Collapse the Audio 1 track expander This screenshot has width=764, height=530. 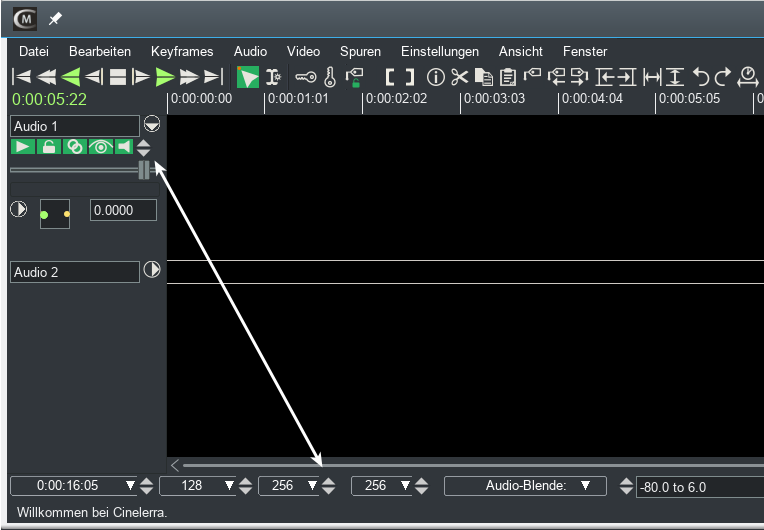152,124
